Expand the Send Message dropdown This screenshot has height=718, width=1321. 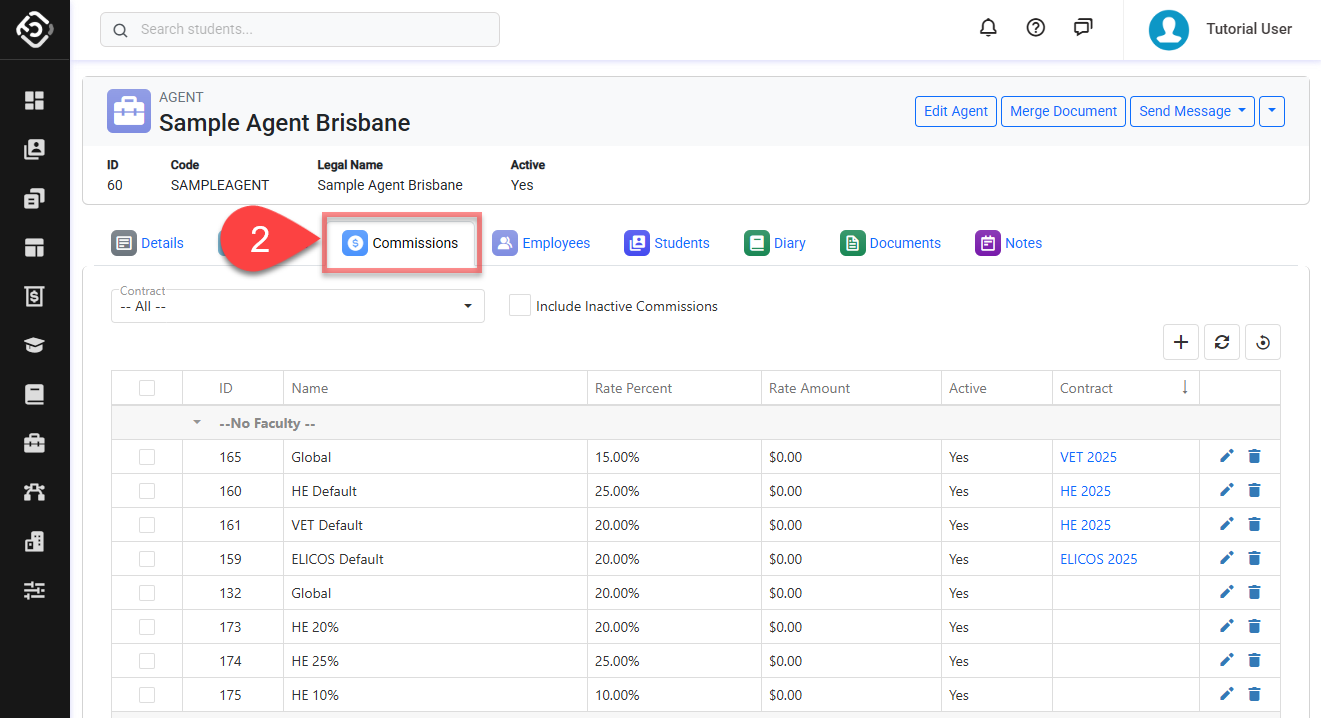tap(1192, 111)
